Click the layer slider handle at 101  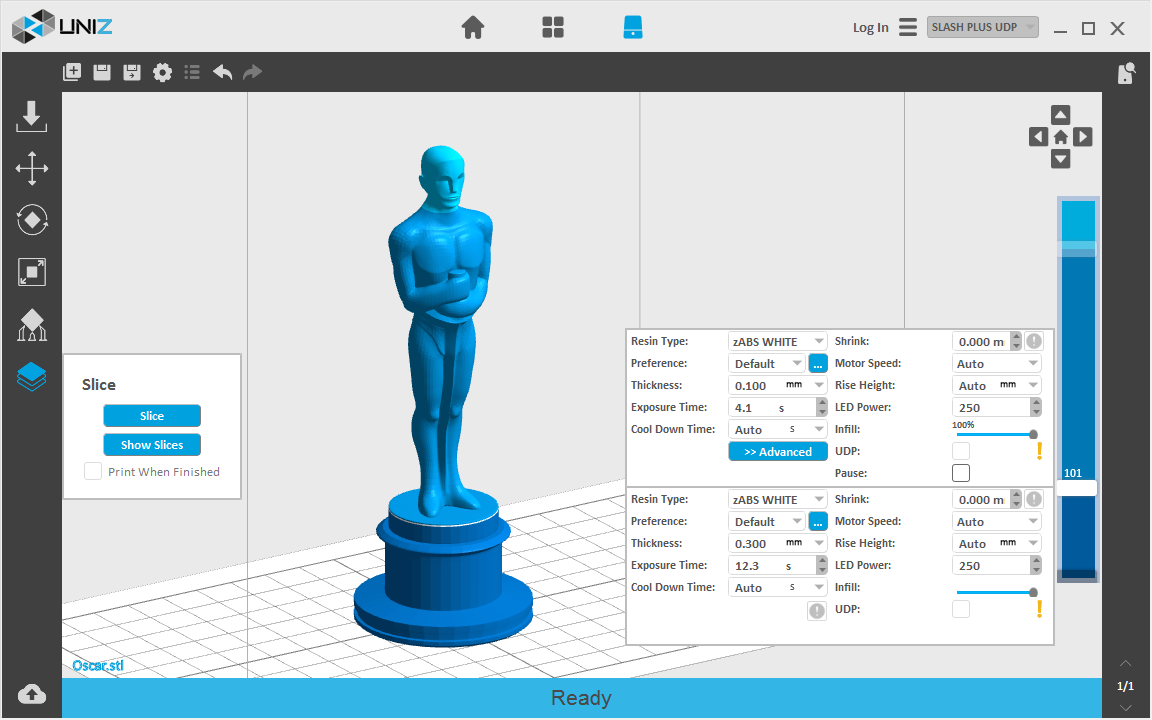coord(1077,488)
